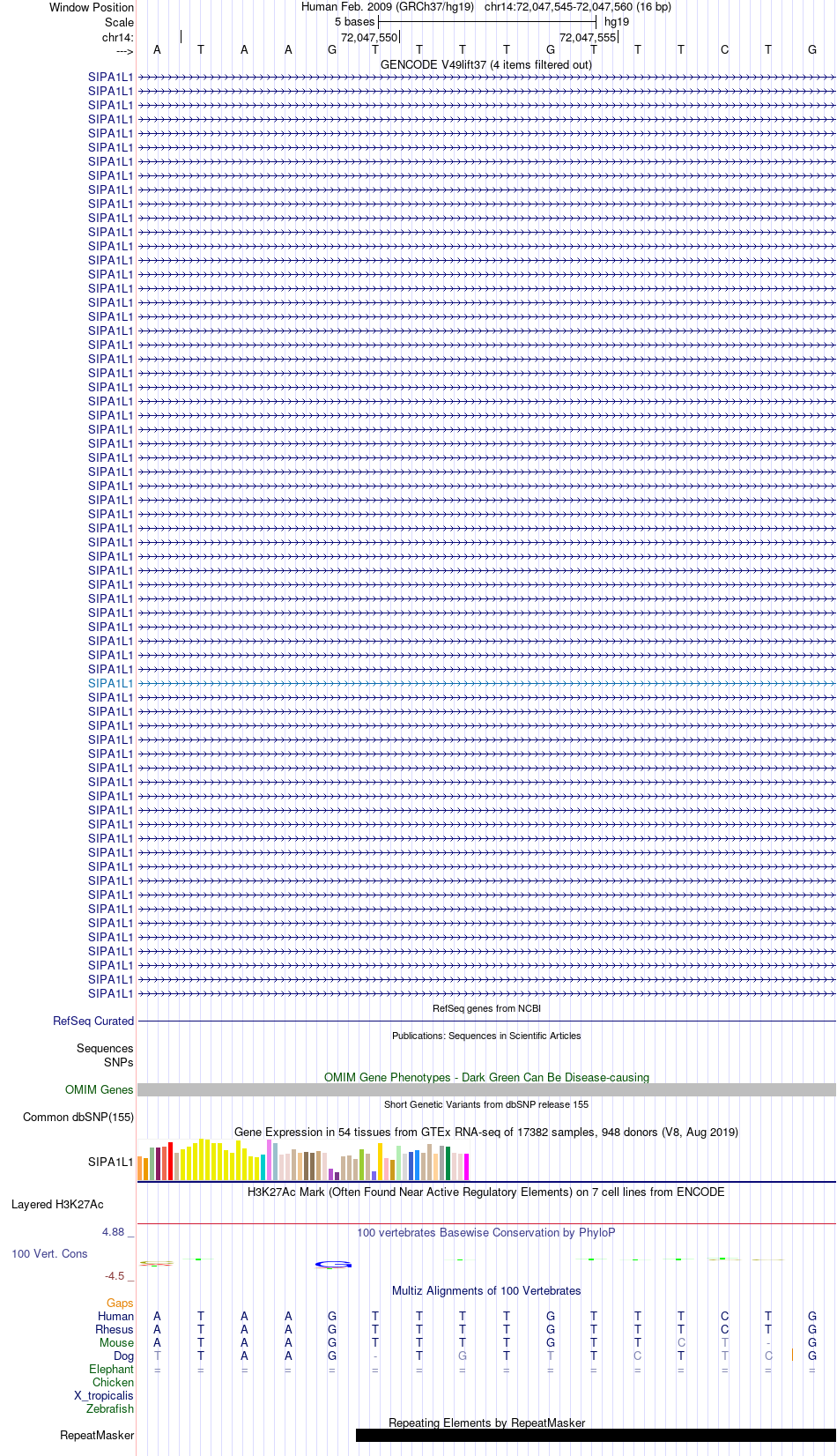Select the Zebrafish alignment row label
Screen dimensions: 837x1456
(x=110, y=1408)
